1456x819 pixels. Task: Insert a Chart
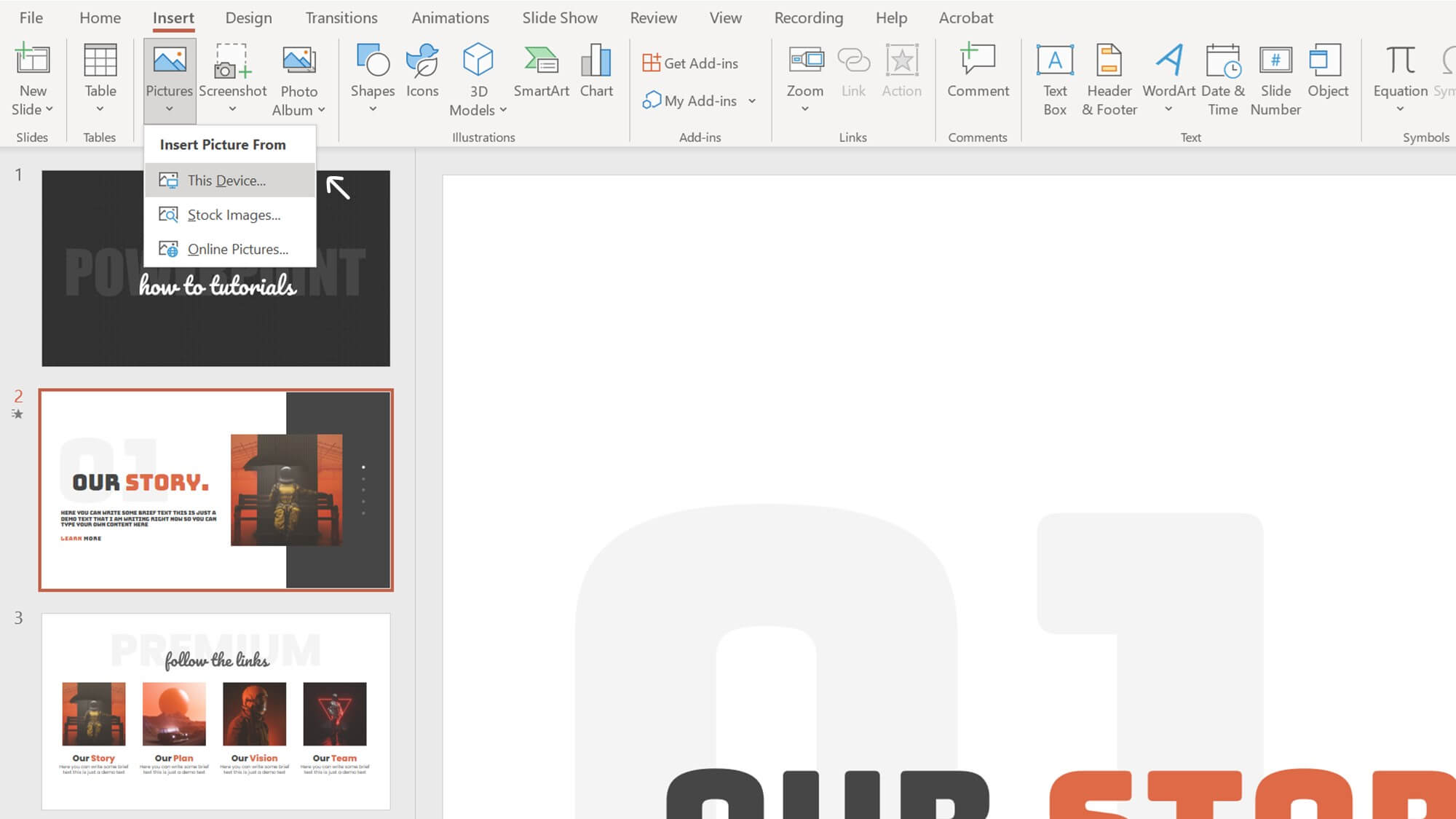coord(596,71)
